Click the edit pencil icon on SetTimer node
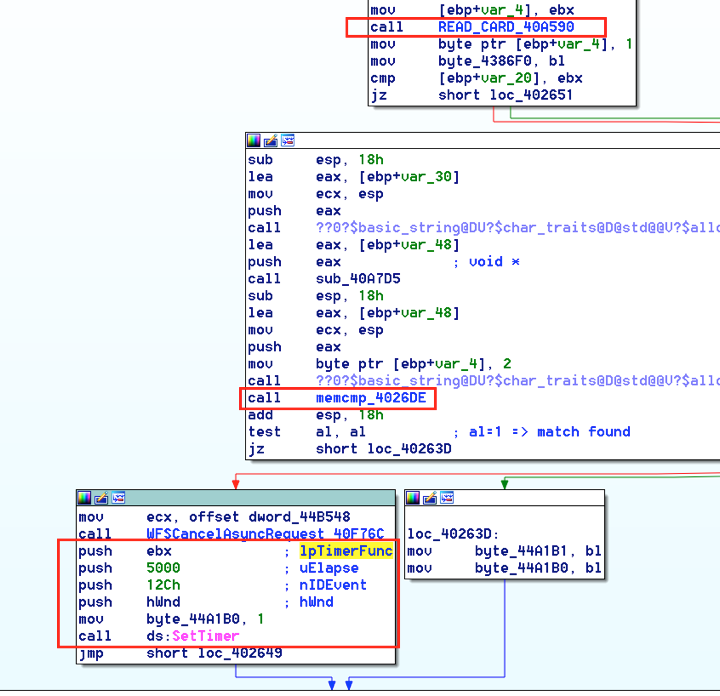The height and width of the screenshot is (696, 720). click(101, 497)
